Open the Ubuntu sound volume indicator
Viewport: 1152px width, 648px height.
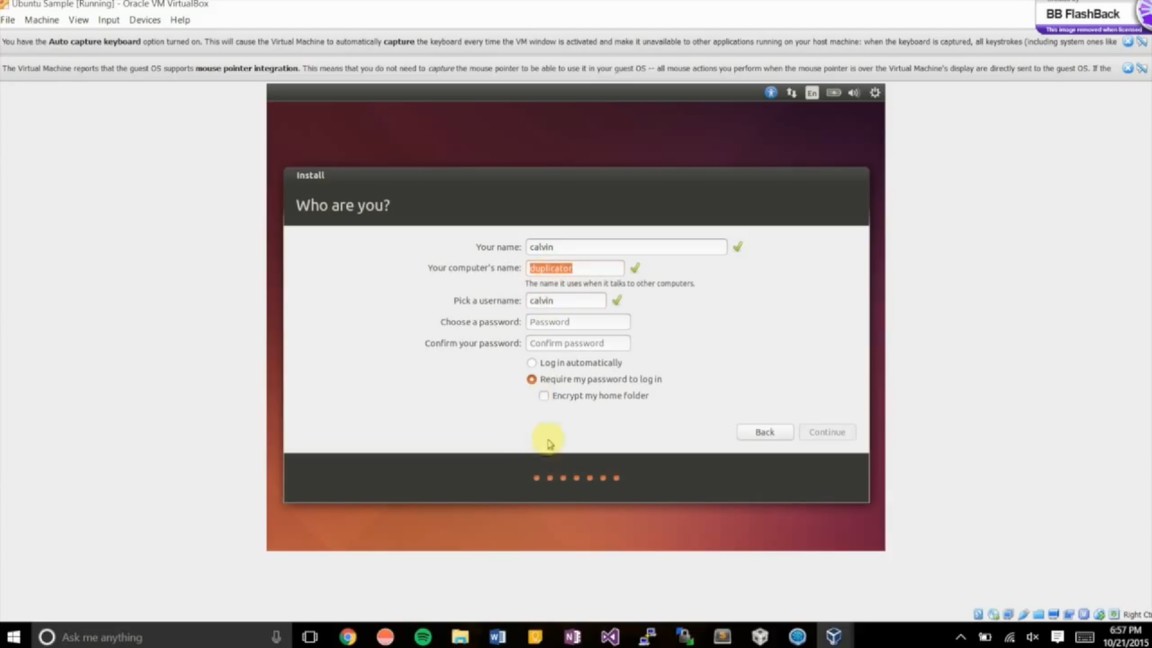[854, 92]
